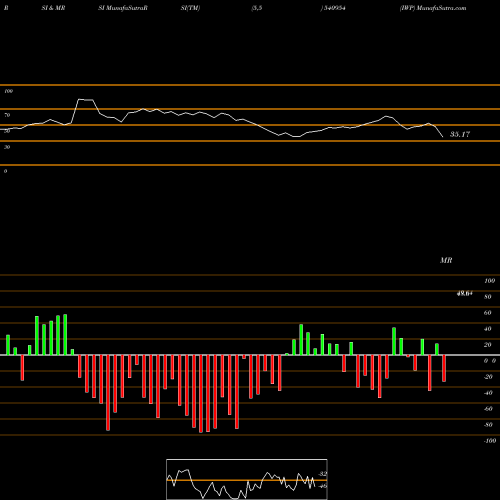This screenshot has width=500, height=500.
Task: Click the RSI axis label 100
Action: 8,91
